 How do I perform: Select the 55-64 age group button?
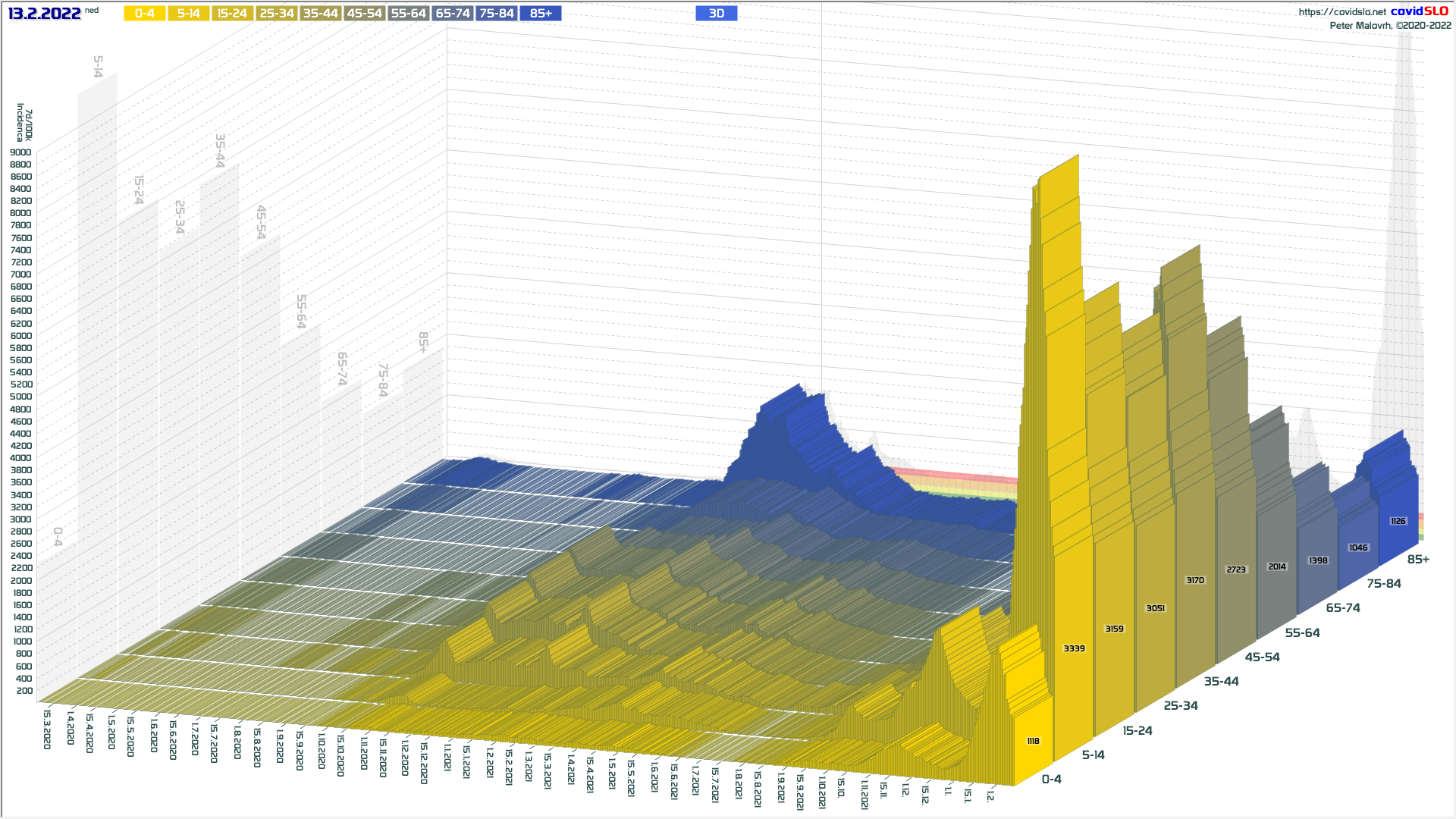408,14
